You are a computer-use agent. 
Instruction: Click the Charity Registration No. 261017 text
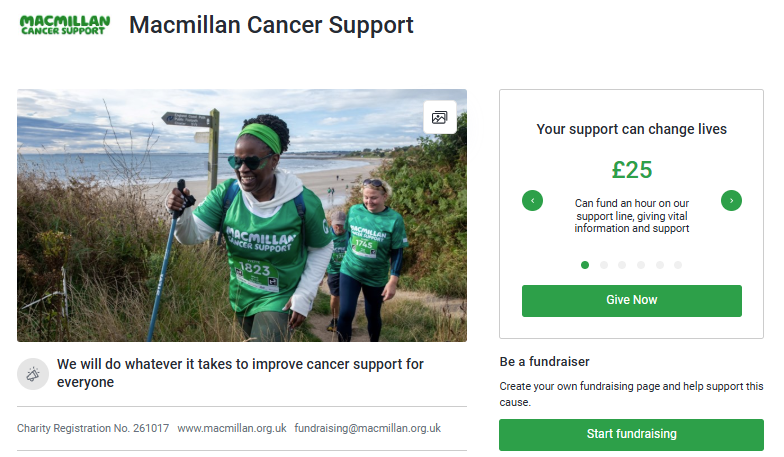click(x=93, y=428)
